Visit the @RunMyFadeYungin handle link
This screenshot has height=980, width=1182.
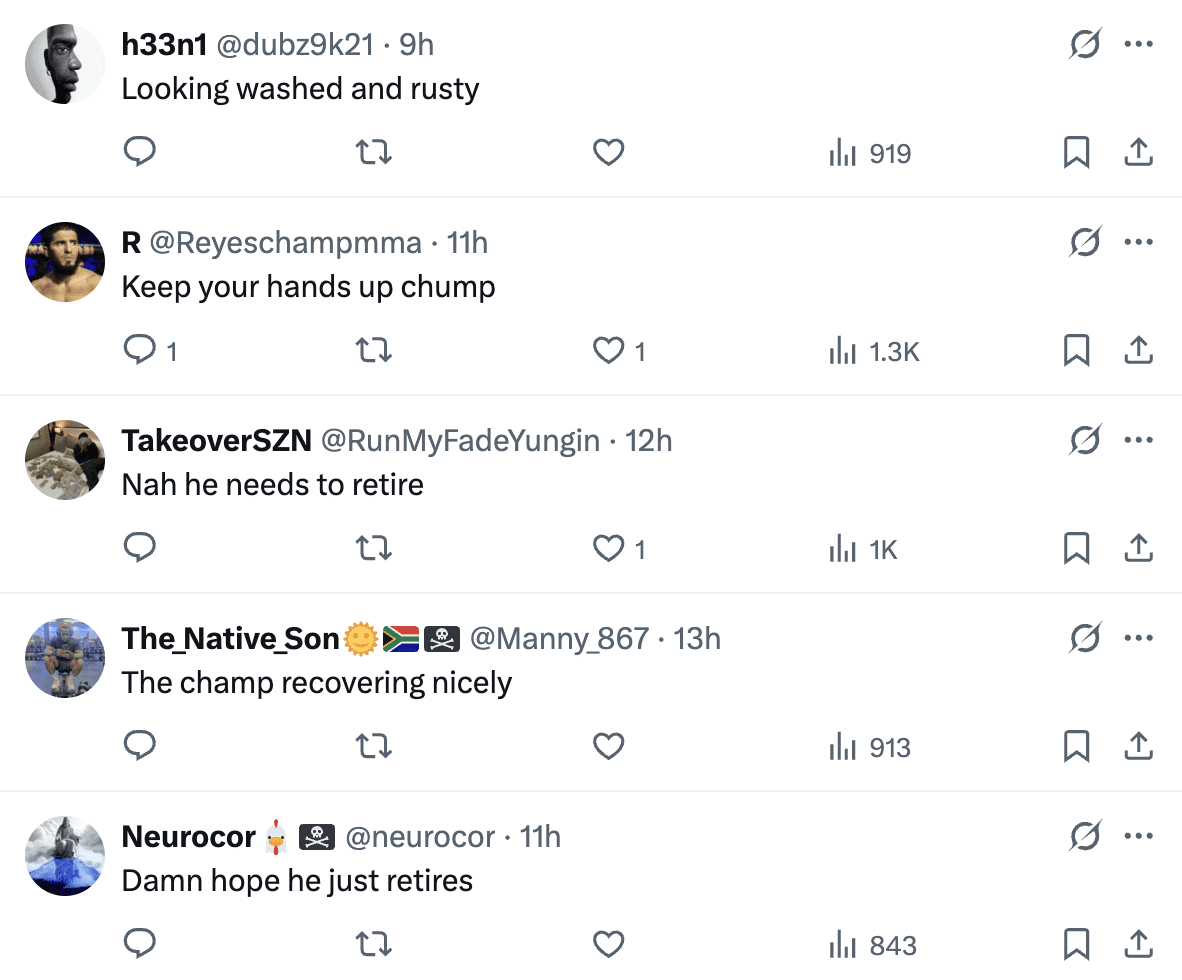[x=460, y=441]
